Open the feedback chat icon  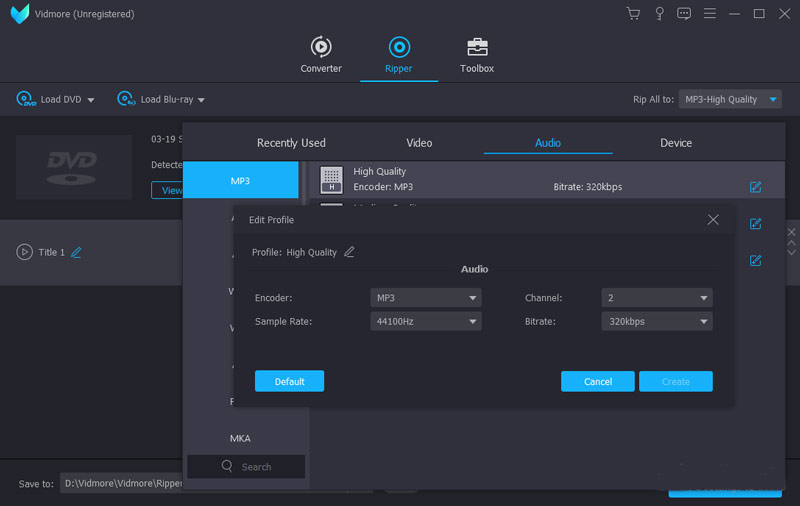coord(684,14)
